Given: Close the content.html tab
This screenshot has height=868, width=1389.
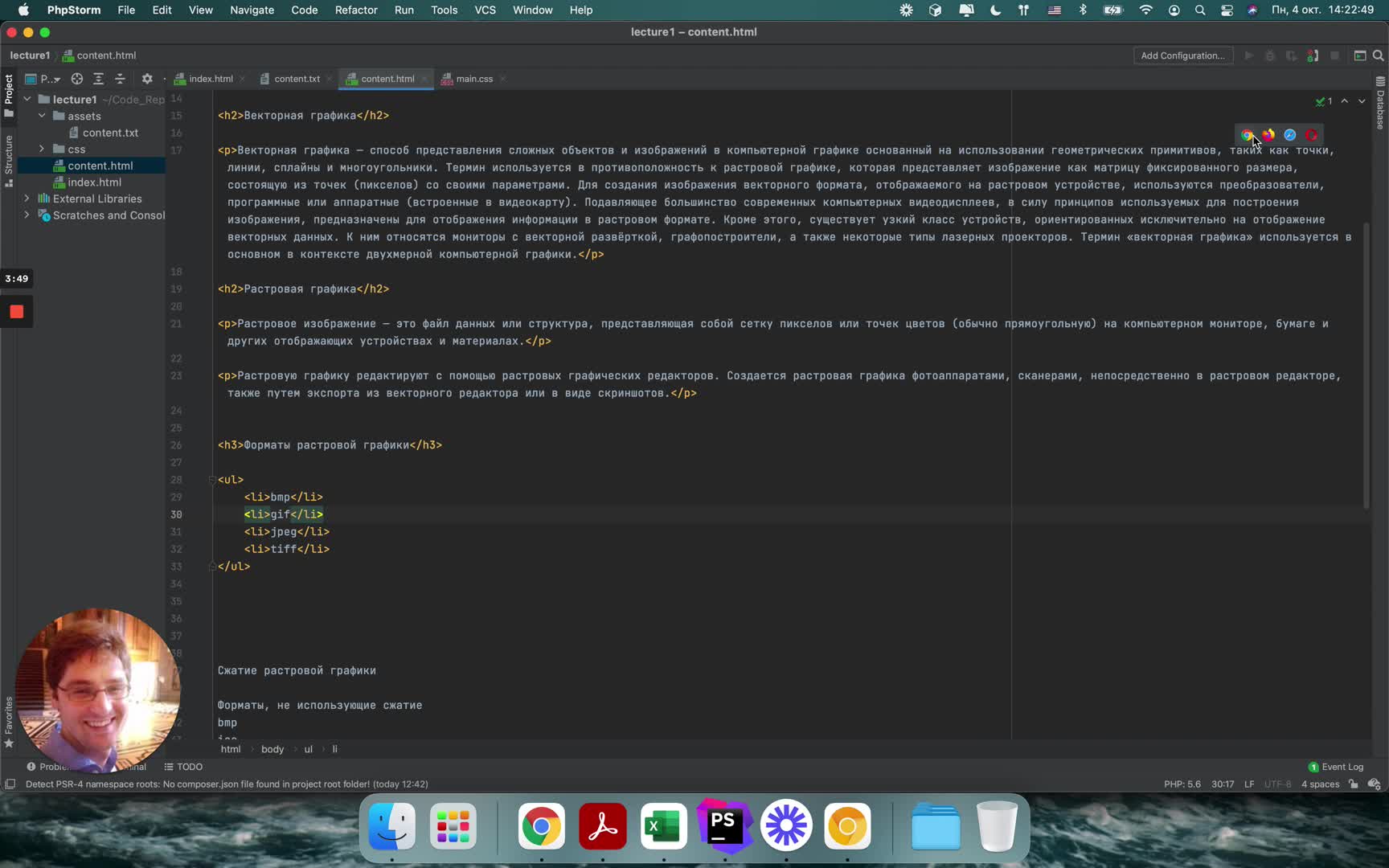Looking at the screenshot, I should point(424,79).
